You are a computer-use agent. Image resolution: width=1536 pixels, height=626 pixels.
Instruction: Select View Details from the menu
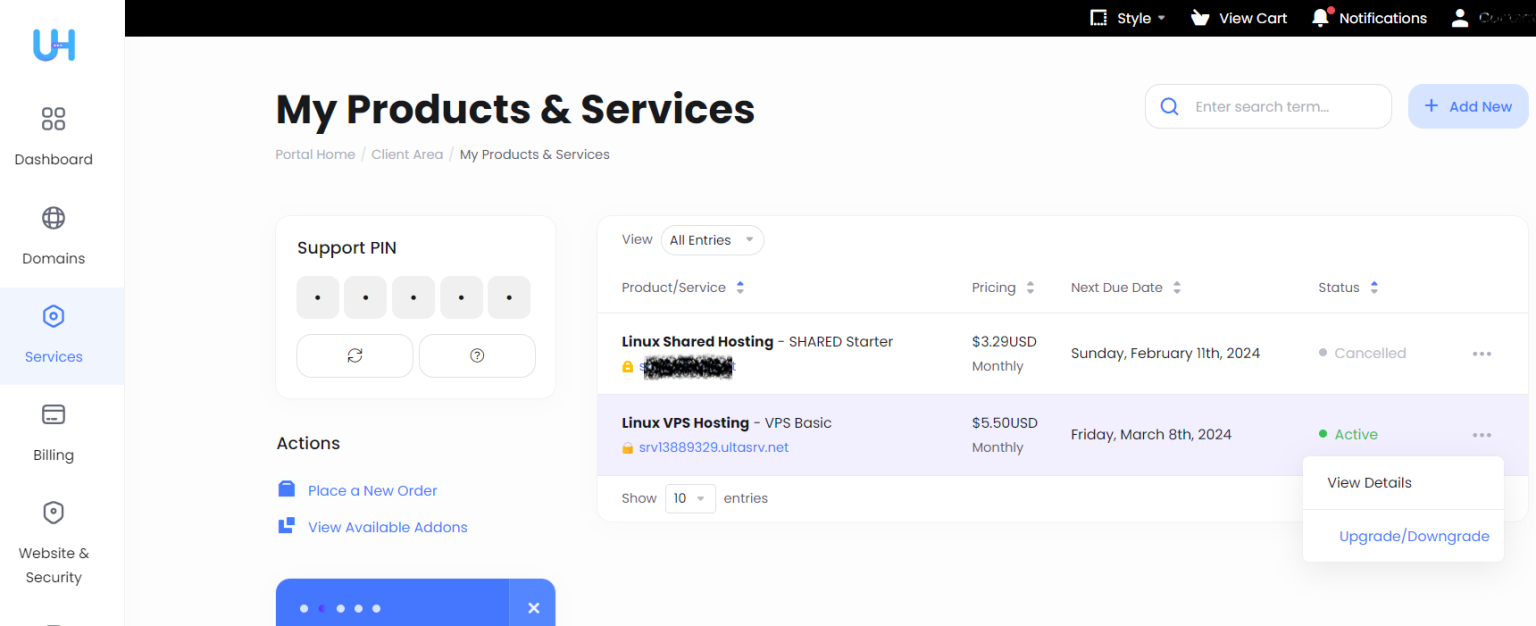(x=1369, y=482)
